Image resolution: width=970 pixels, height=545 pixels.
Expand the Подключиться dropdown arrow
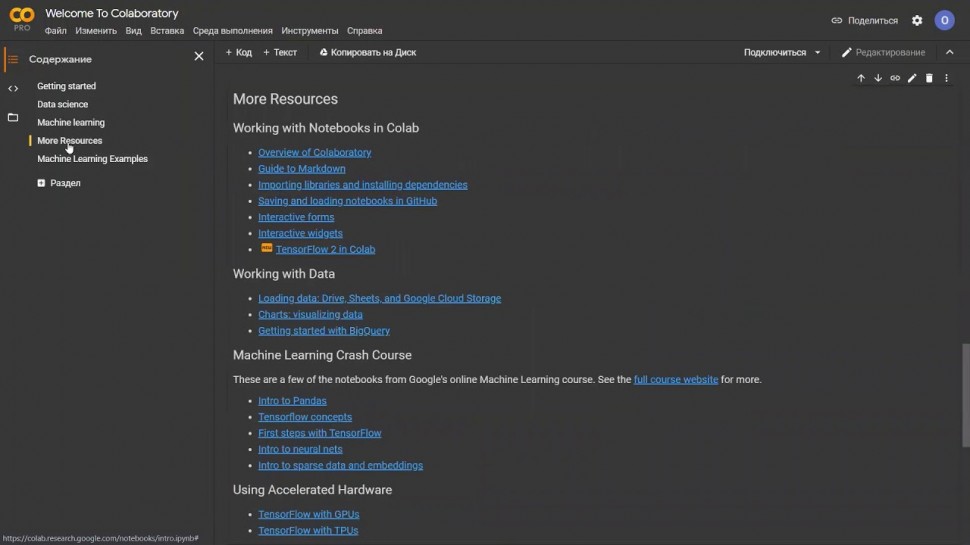pyautogui.click(x=817, y=52)
